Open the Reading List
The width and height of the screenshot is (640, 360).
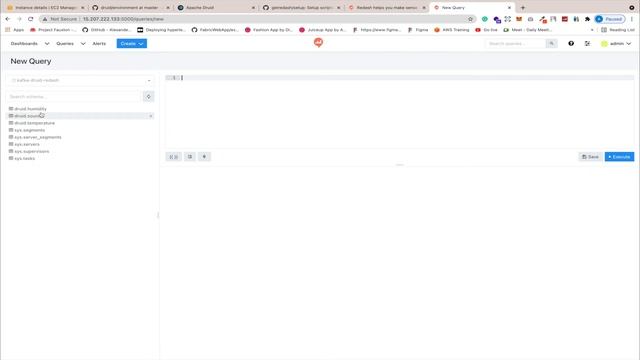pyautogui.click(x=618, y=30)
